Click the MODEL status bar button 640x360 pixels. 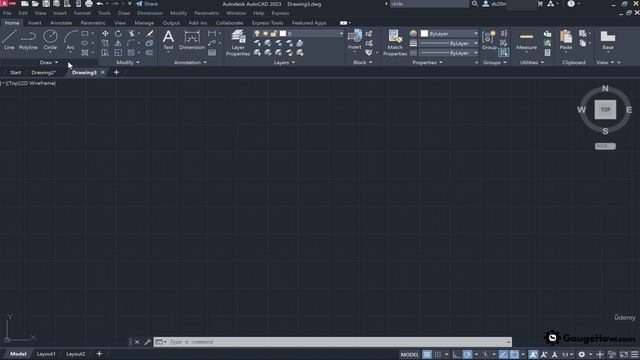[409, 354]
